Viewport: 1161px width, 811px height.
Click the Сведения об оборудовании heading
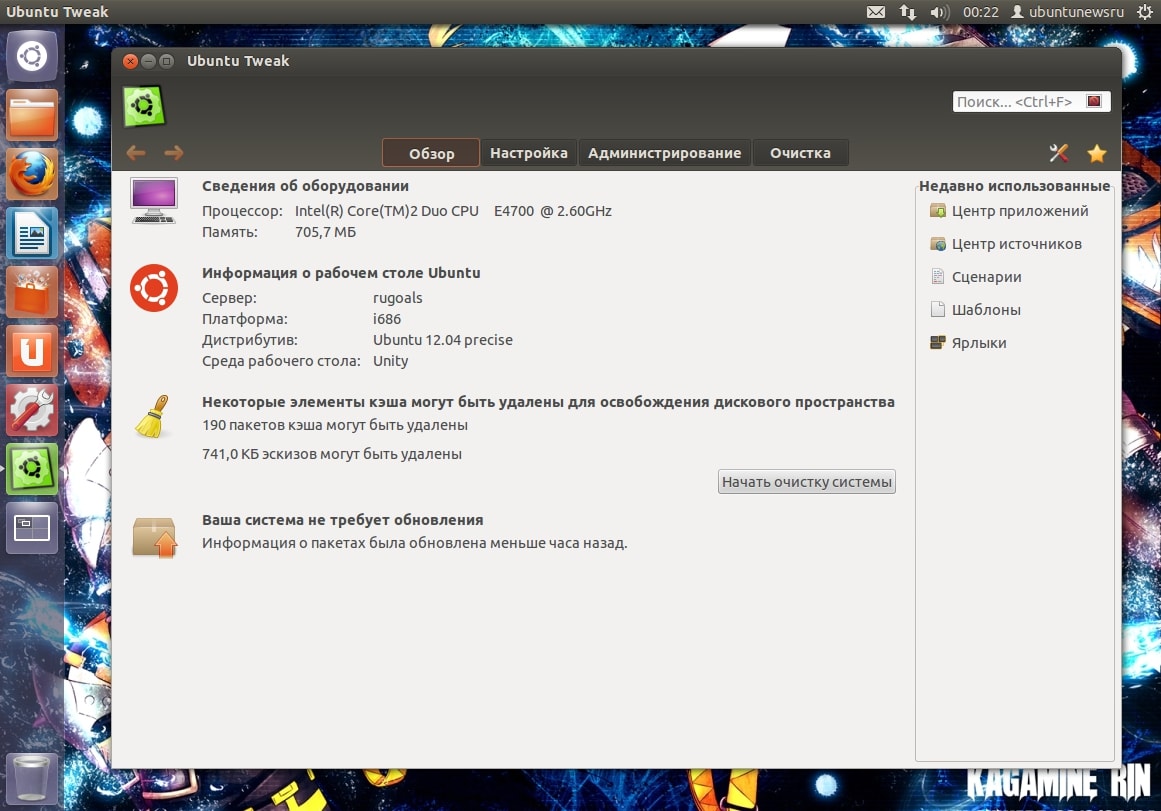pos(305,186)
